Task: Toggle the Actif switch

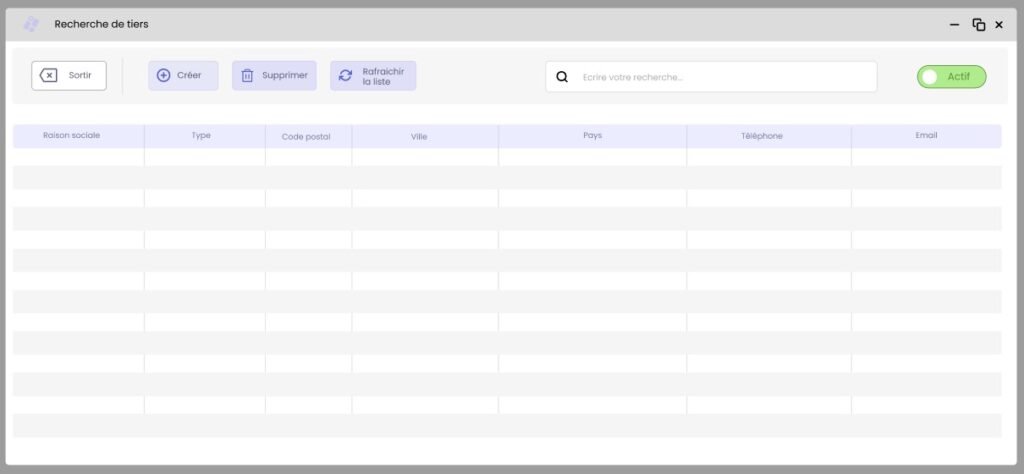Action: point(951,77)
